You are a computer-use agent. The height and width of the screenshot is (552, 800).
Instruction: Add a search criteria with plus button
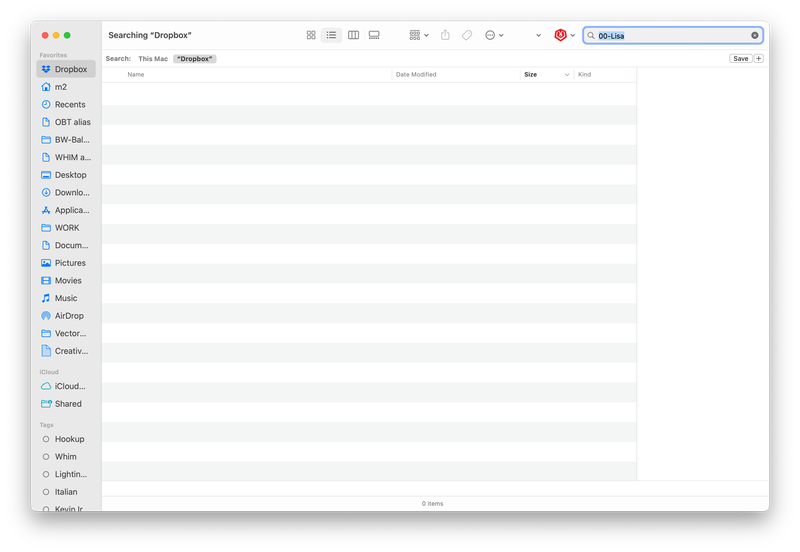[x=759, y=59]
